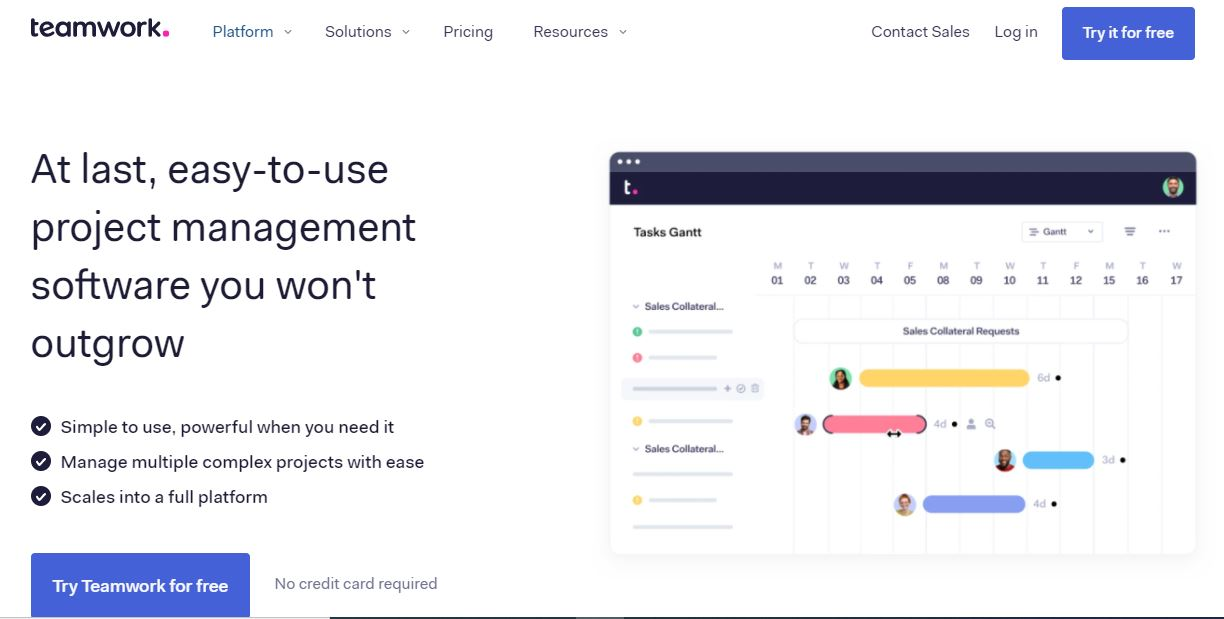Expand the chevron next to Resources

pos(623,32)
